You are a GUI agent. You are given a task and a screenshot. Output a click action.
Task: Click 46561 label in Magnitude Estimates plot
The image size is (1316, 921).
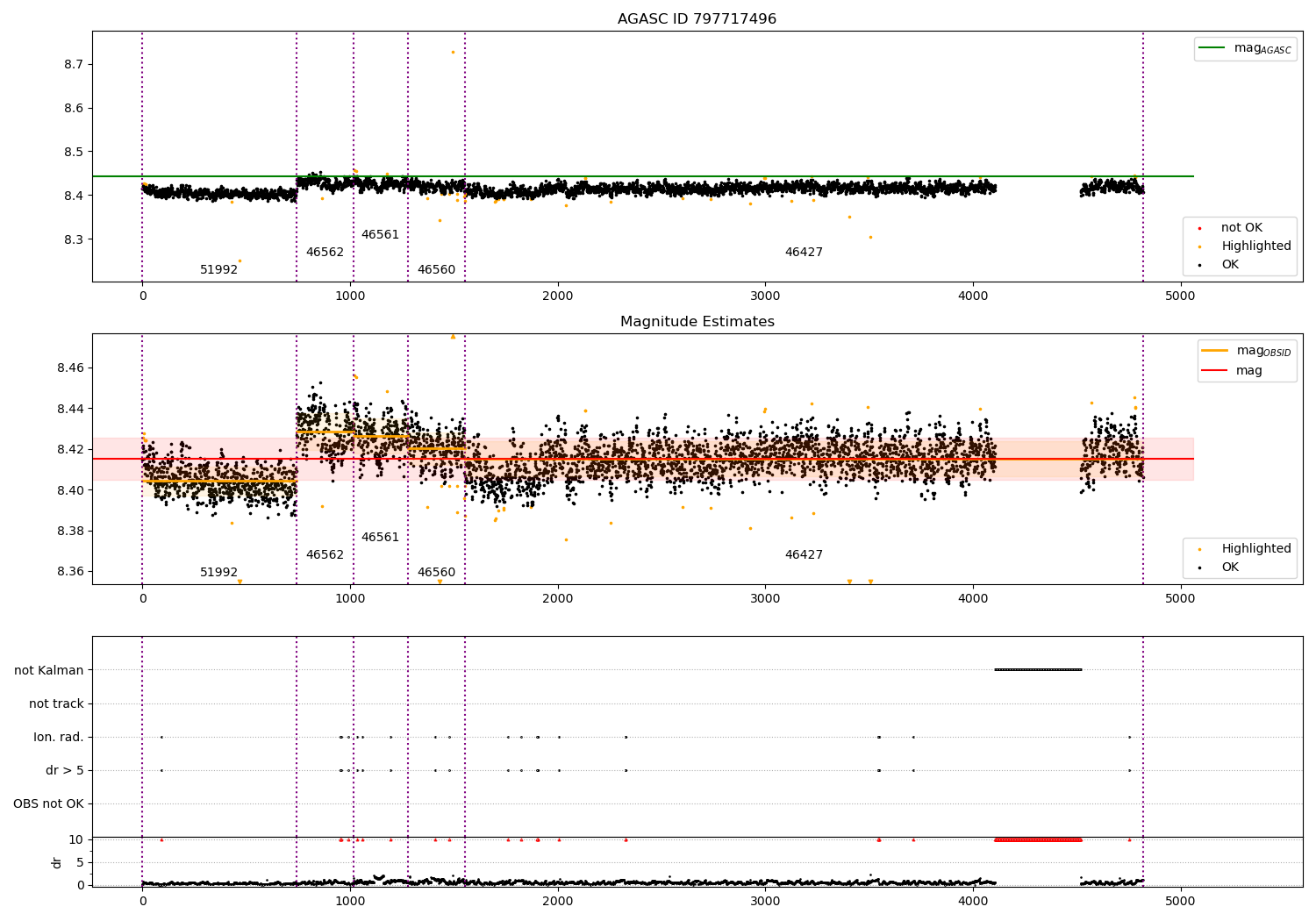380,538
